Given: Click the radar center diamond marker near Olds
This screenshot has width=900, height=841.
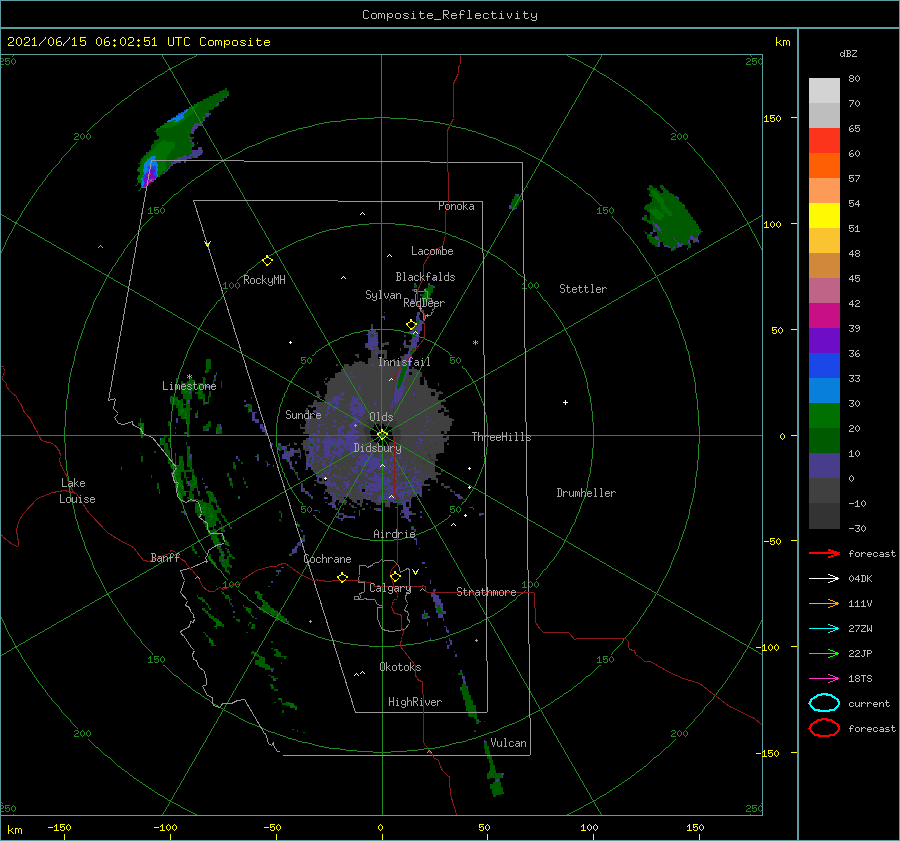Looking at the screenshot, I should pyautogui.click(x=382, y=435).
